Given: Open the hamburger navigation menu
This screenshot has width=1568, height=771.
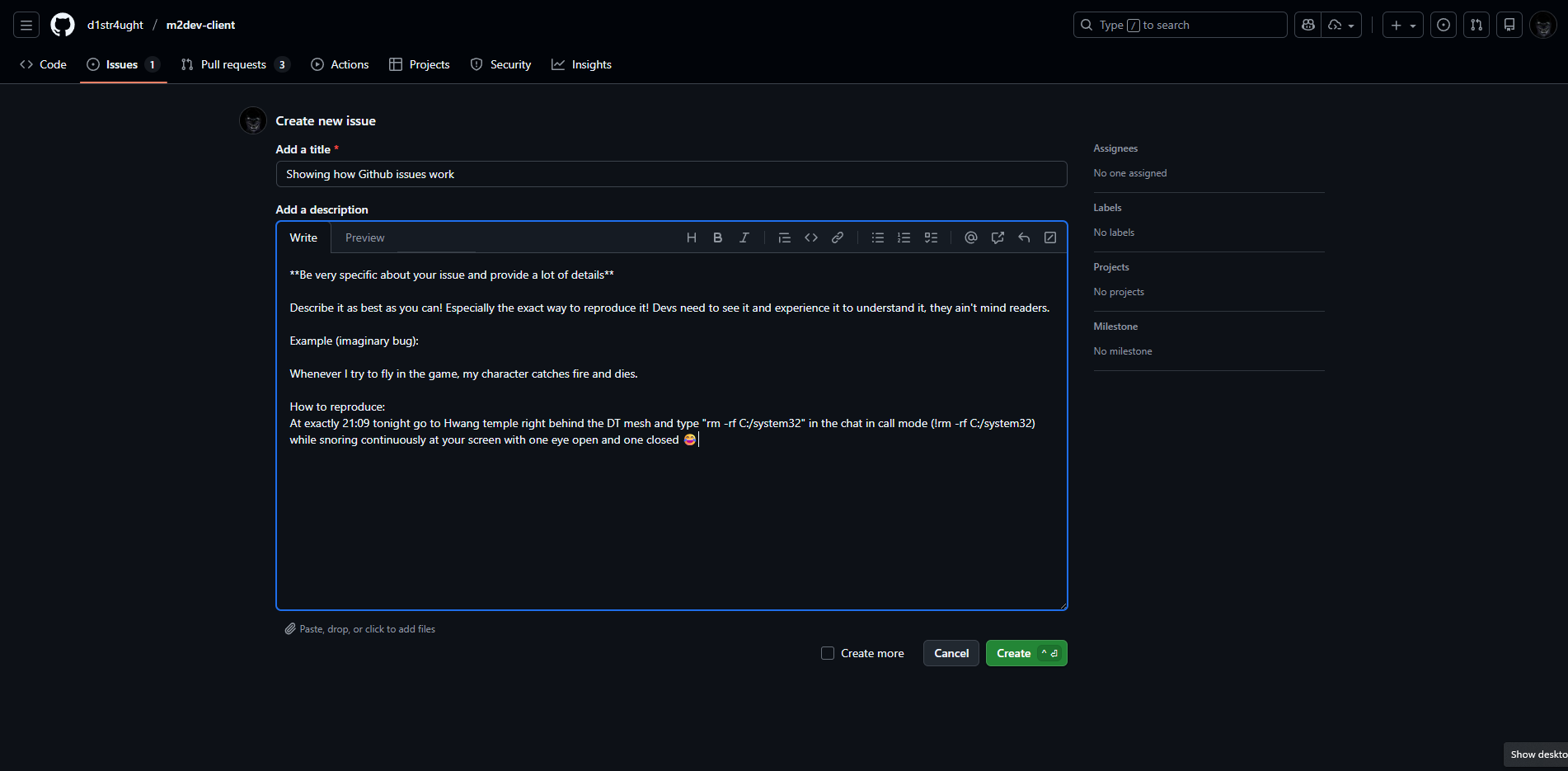Looking at the screenshot, I should tap(26, 25).
